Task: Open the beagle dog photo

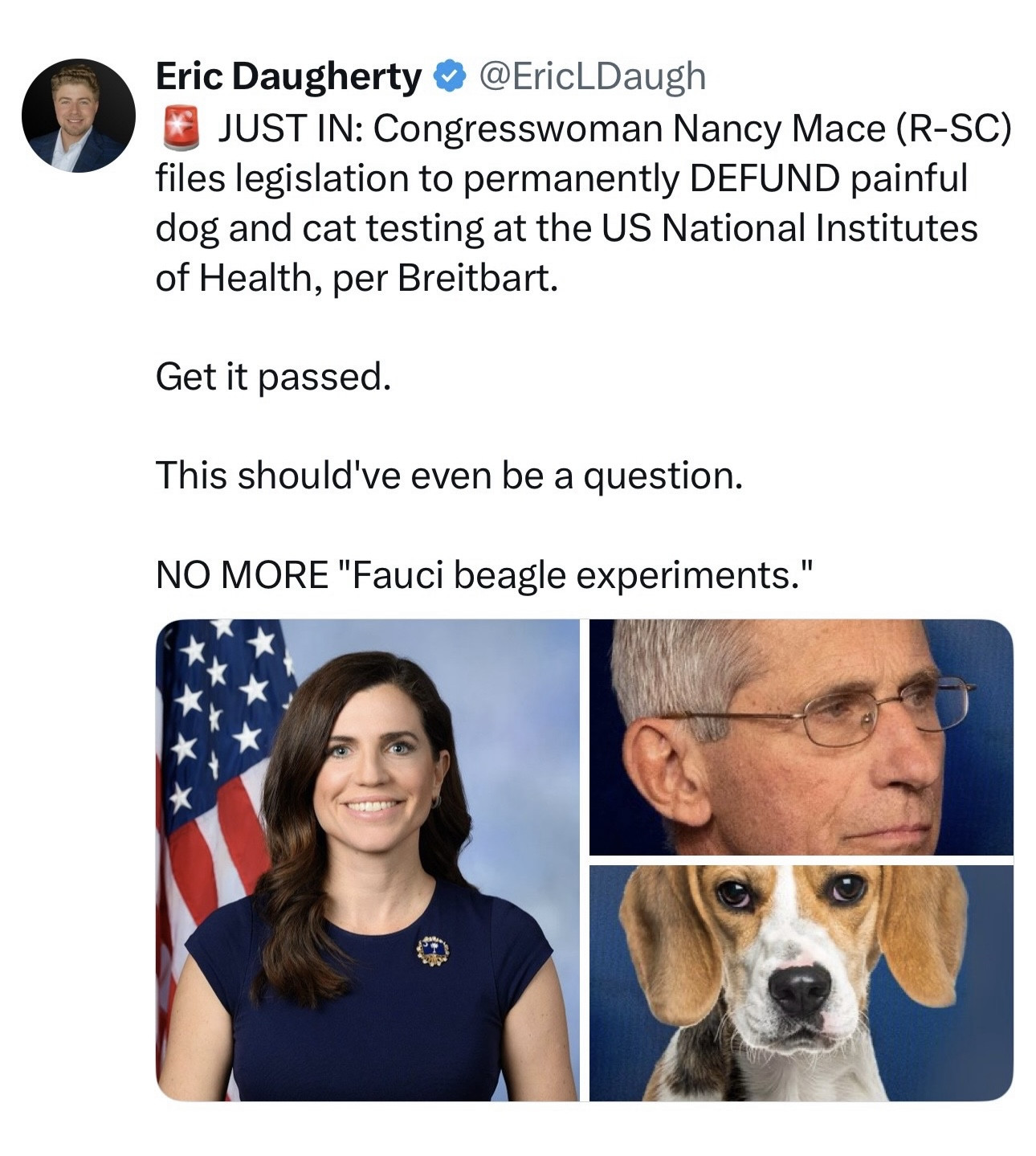Action: tap(801, 982)
